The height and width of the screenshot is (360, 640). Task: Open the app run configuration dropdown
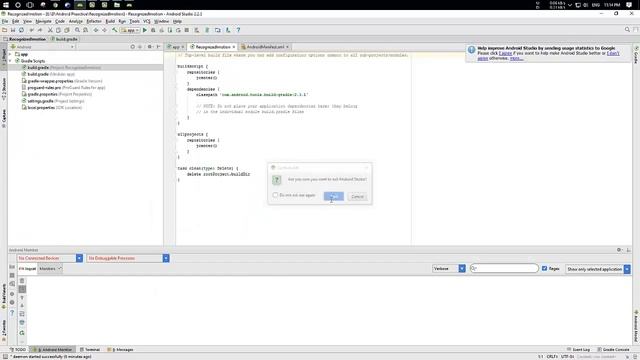pos(130,30)
